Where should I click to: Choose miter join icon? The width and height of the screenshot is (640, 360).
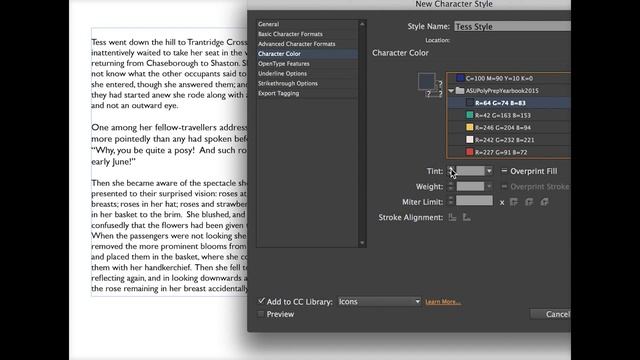pos(514,202)
